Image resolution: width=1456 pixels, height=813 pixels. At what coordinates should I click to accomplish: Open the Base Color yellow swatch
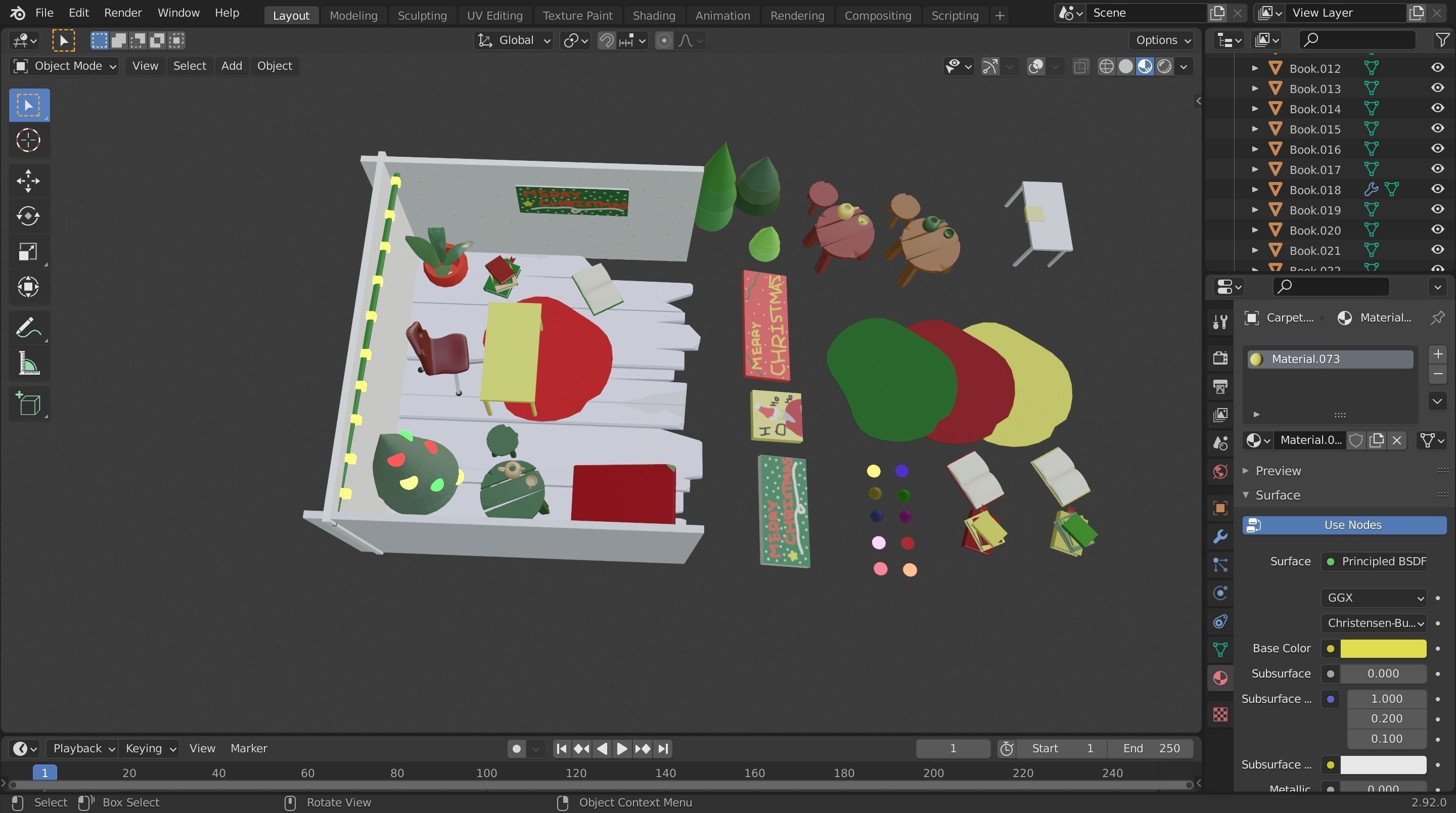click(x=1383, y=649)
